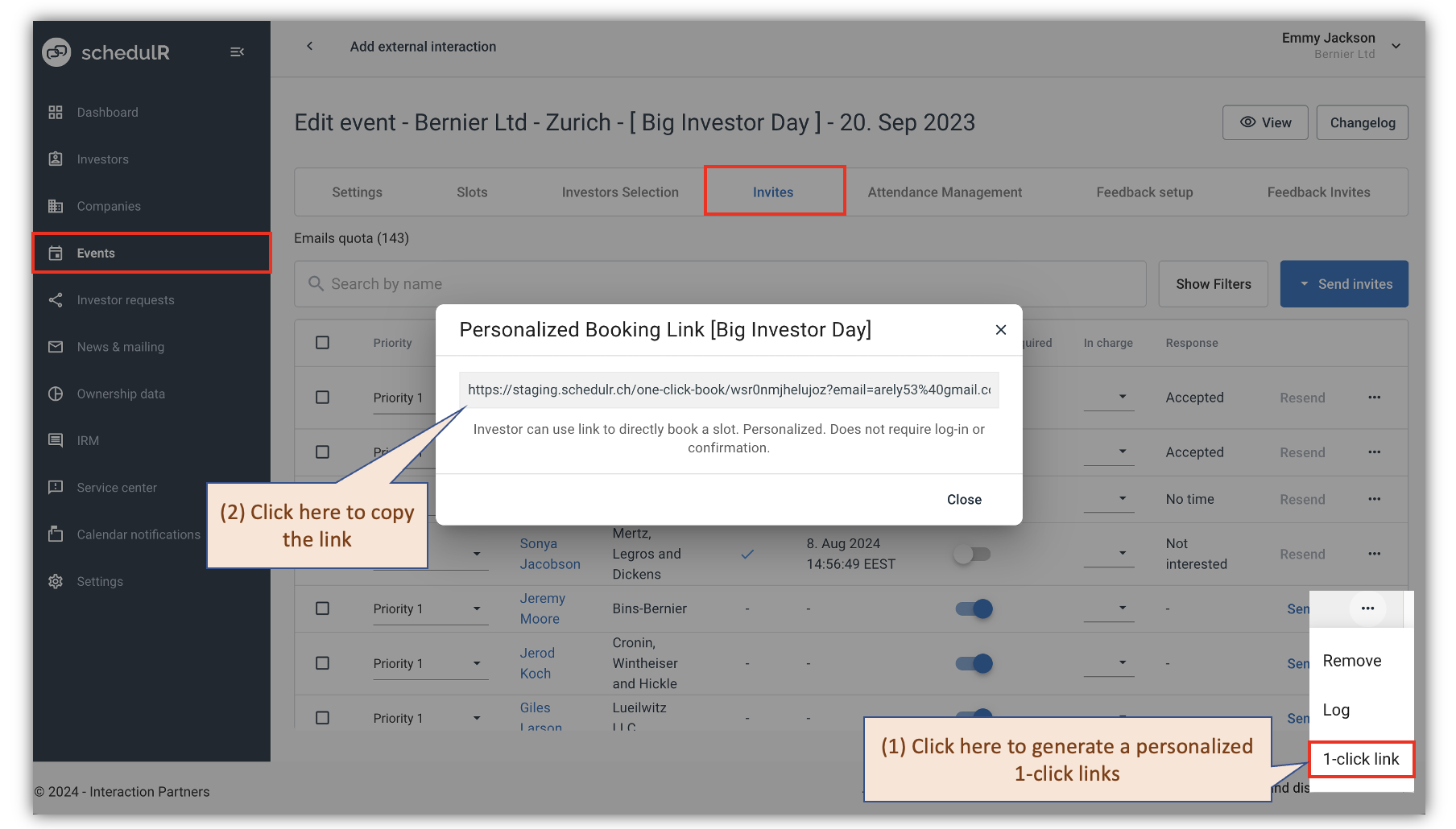Disable the toggle in Jerod Koch's row
This screenshot has width=1456, height=829.
click(x=973, y=663)
